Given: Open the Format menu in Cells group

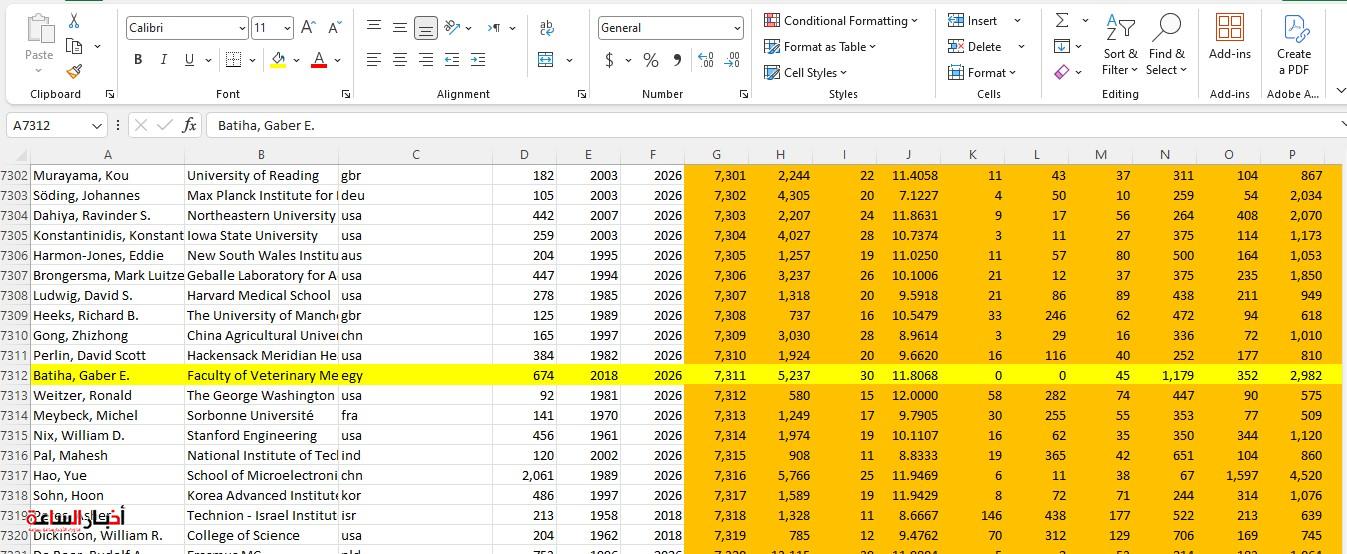Looking at the screenshot, I should [982, 72].
